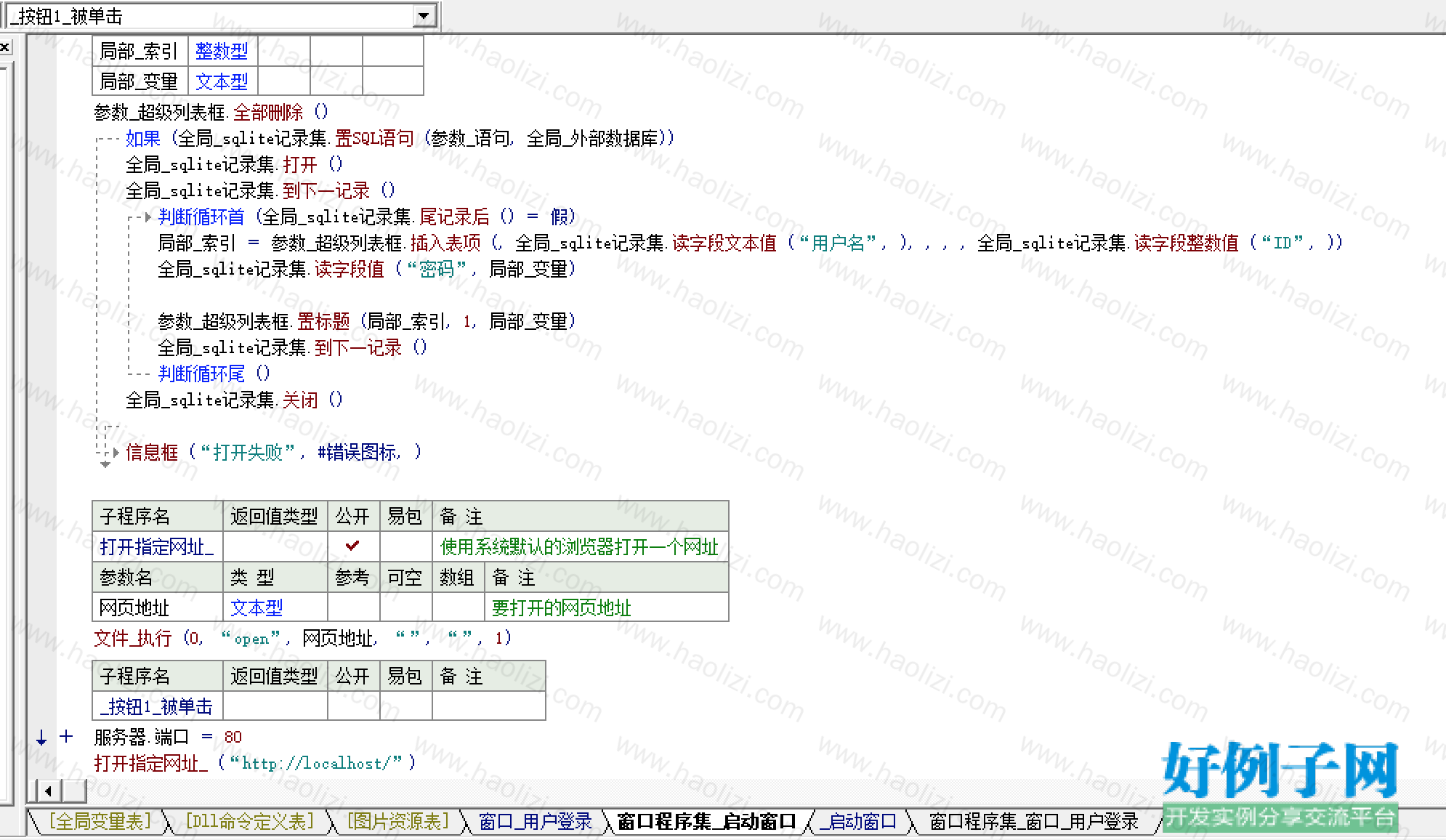Open the 窗口_用户登录 tab
This screenshot has width=1446, height=840.
[x=536, y=822]
